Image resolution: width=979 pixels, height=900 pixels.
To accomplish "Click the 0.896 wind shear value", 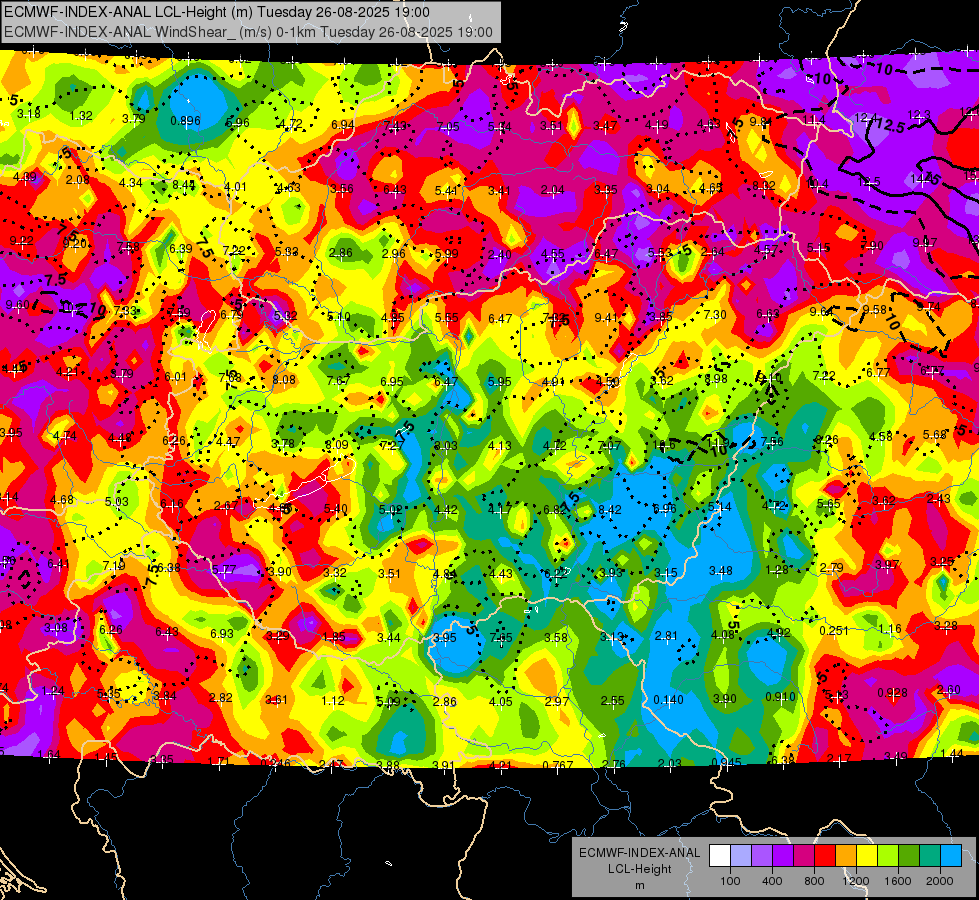I will point(185,121).
